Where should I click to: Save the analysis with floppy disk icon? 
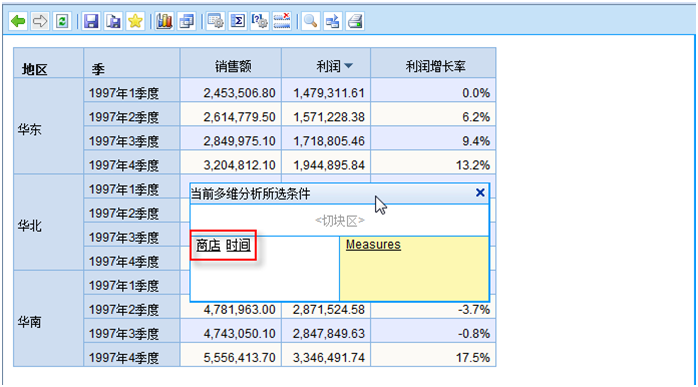(x=91, y=21)
